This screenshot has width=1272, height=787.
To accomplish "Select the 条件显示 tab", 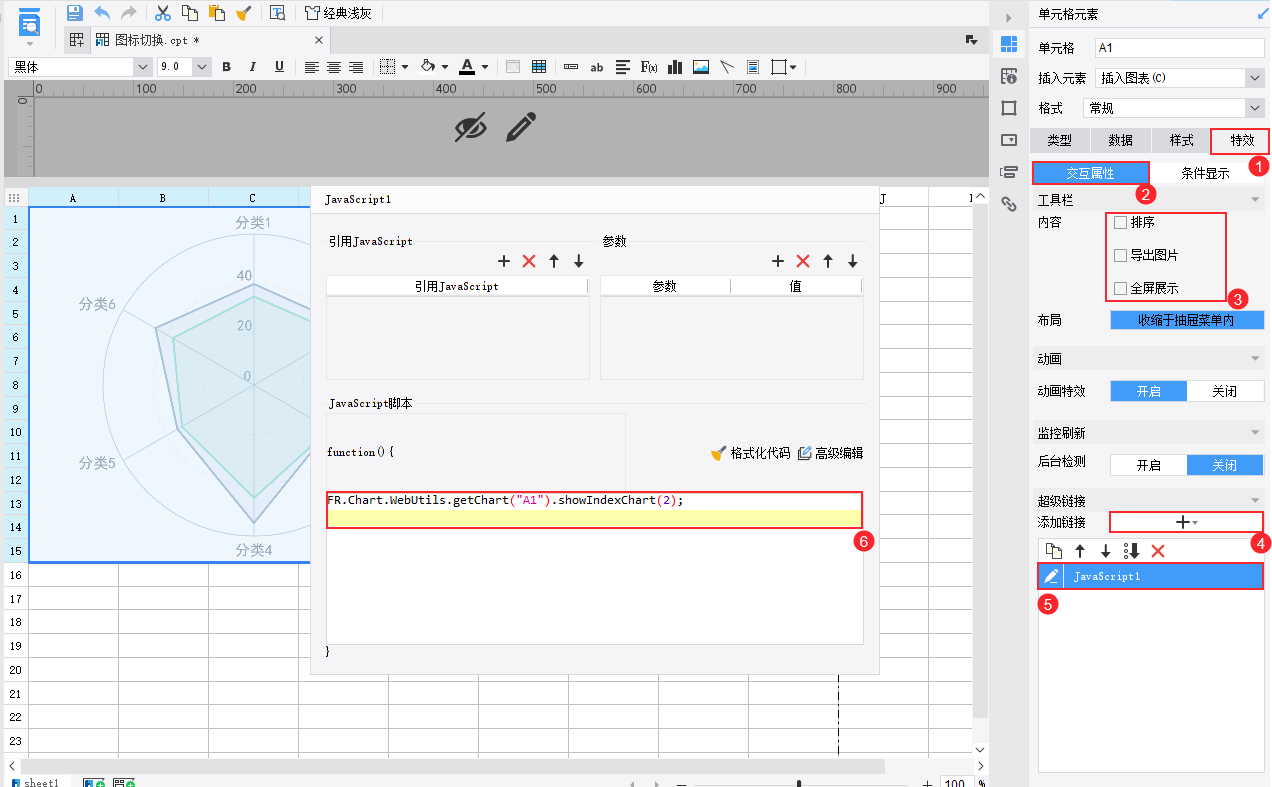I will click(x=1205, y=173).
